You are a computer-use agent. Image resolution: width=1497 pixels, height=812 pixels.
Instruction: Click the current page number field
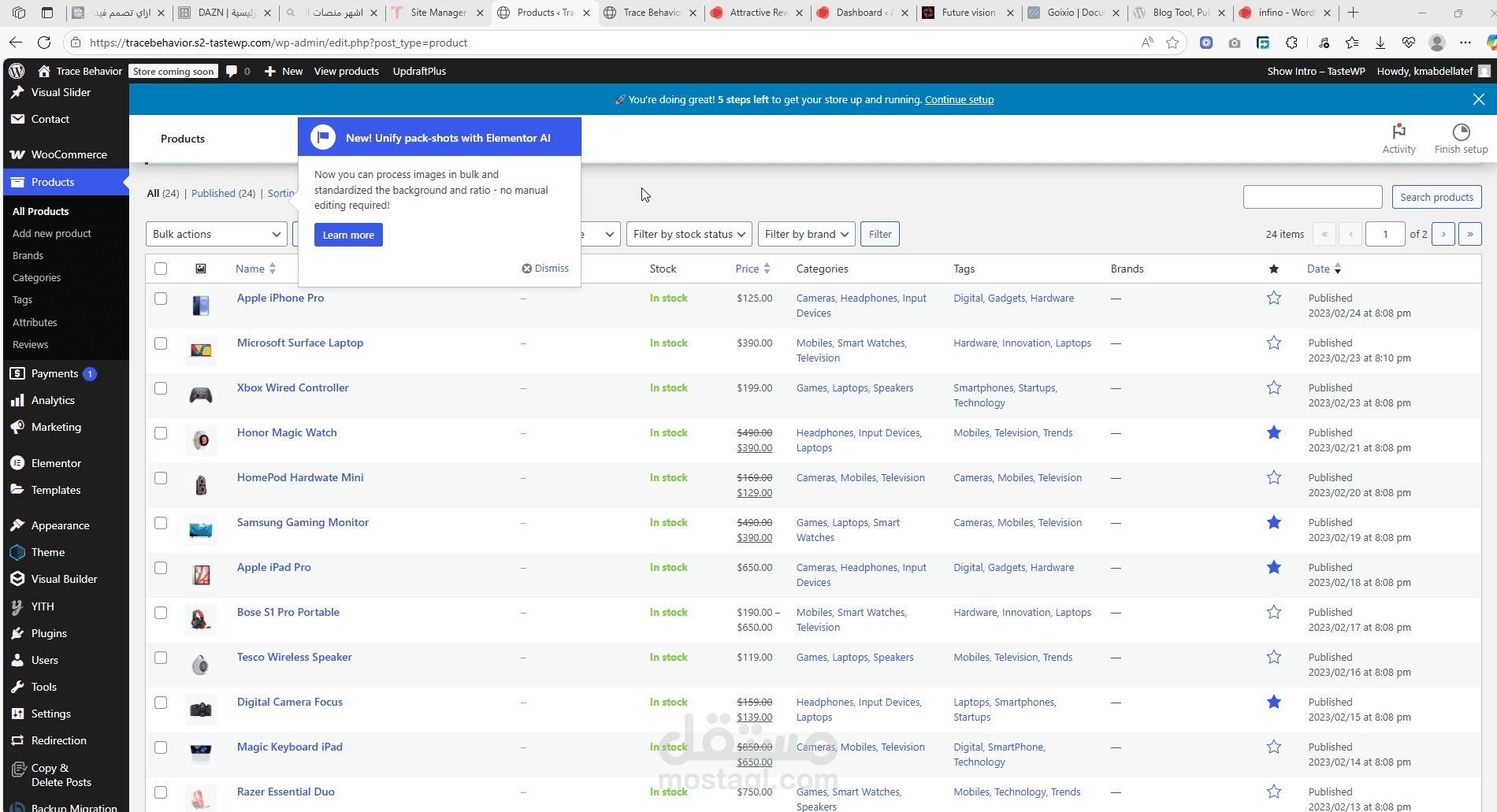(1385, 234)
